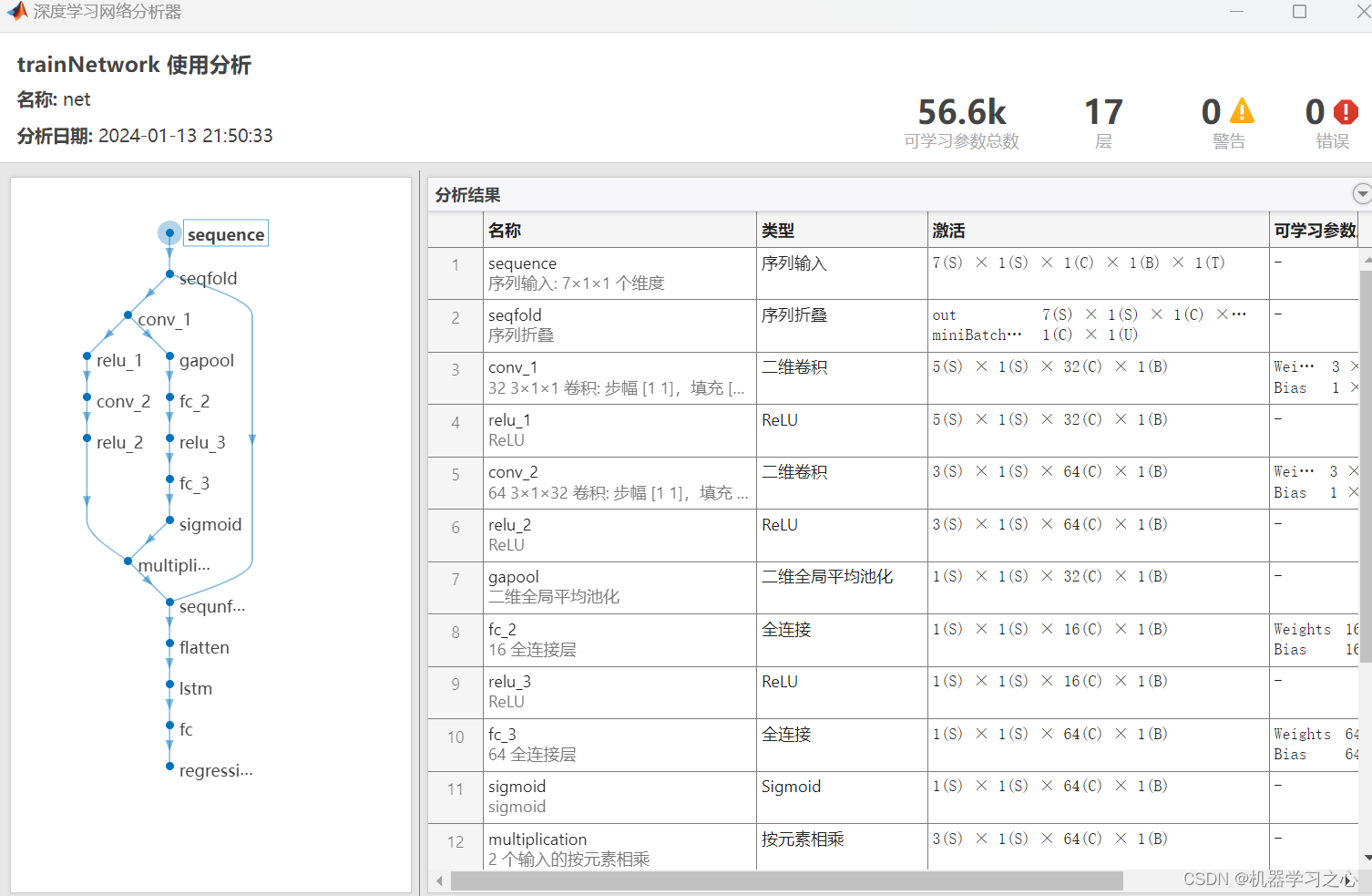Image resolution: width=1372 pixels, height=896 pixels.
Task: Click the 56.6k total learnables count
Action: coord(962,112)
